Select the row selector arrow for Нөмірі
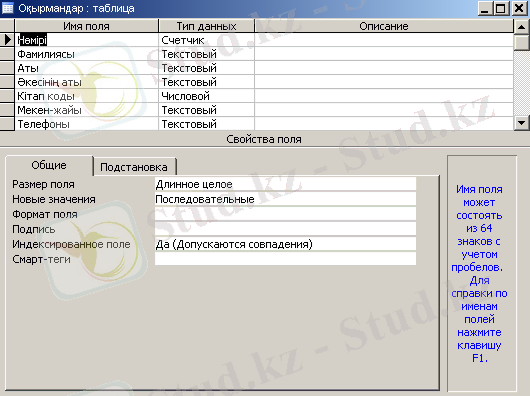 tap(7, 40)
